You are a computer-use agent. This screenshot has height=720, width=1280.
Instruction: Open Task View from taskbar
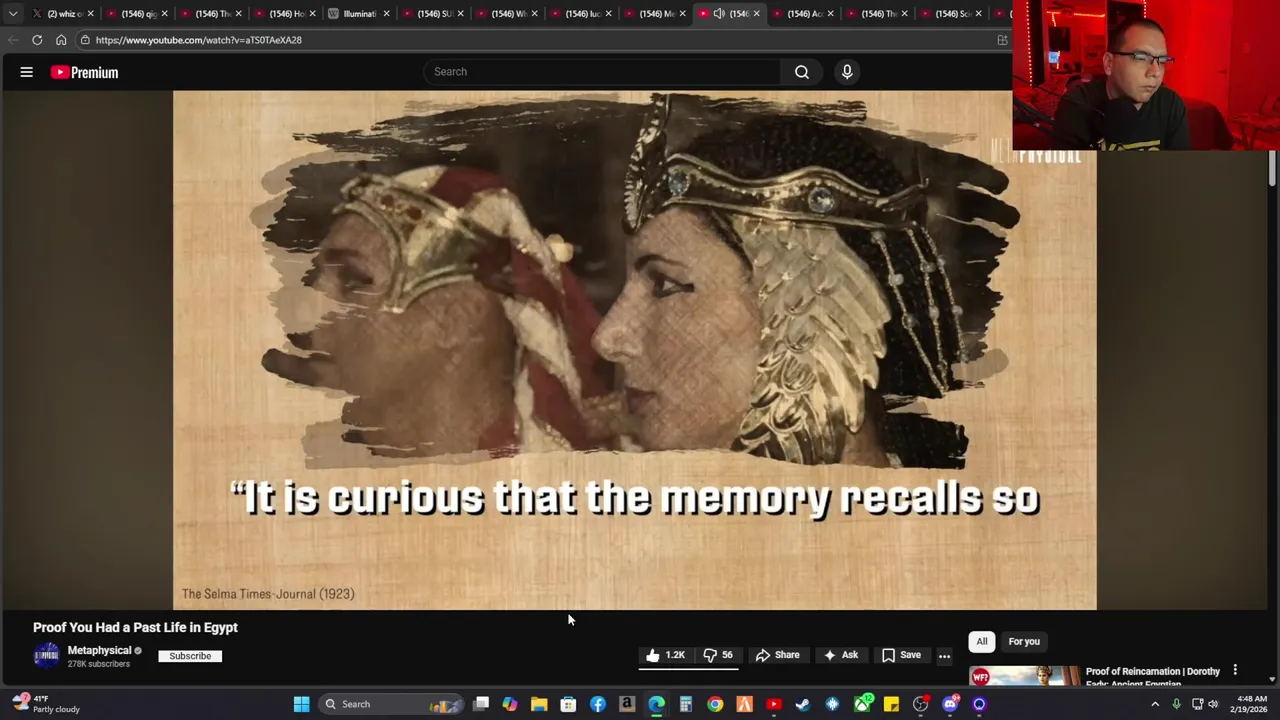(x=481, y=704)
